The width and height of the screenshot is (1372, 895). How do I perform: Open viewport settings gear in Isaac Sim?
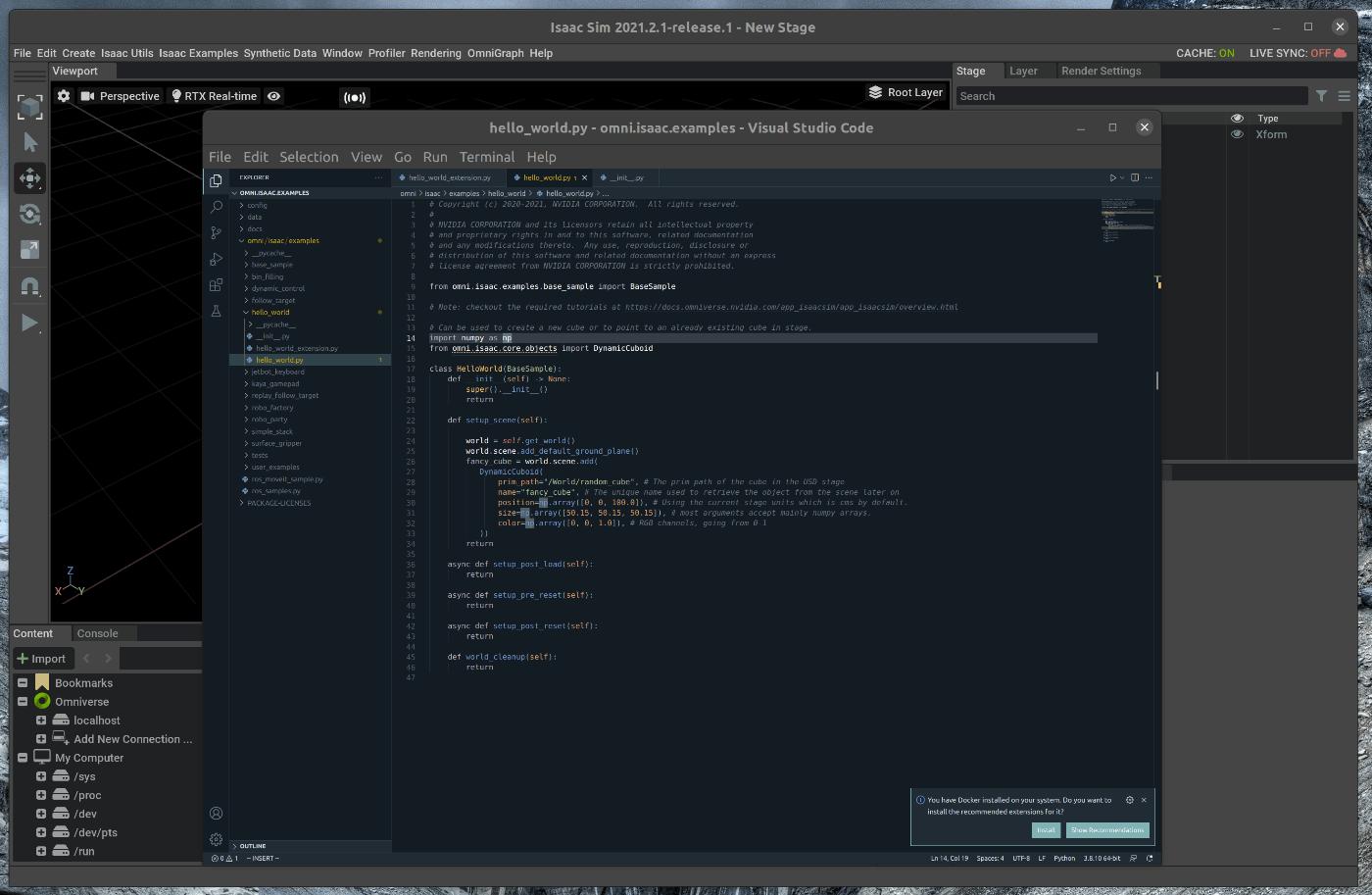pos(64,96)
